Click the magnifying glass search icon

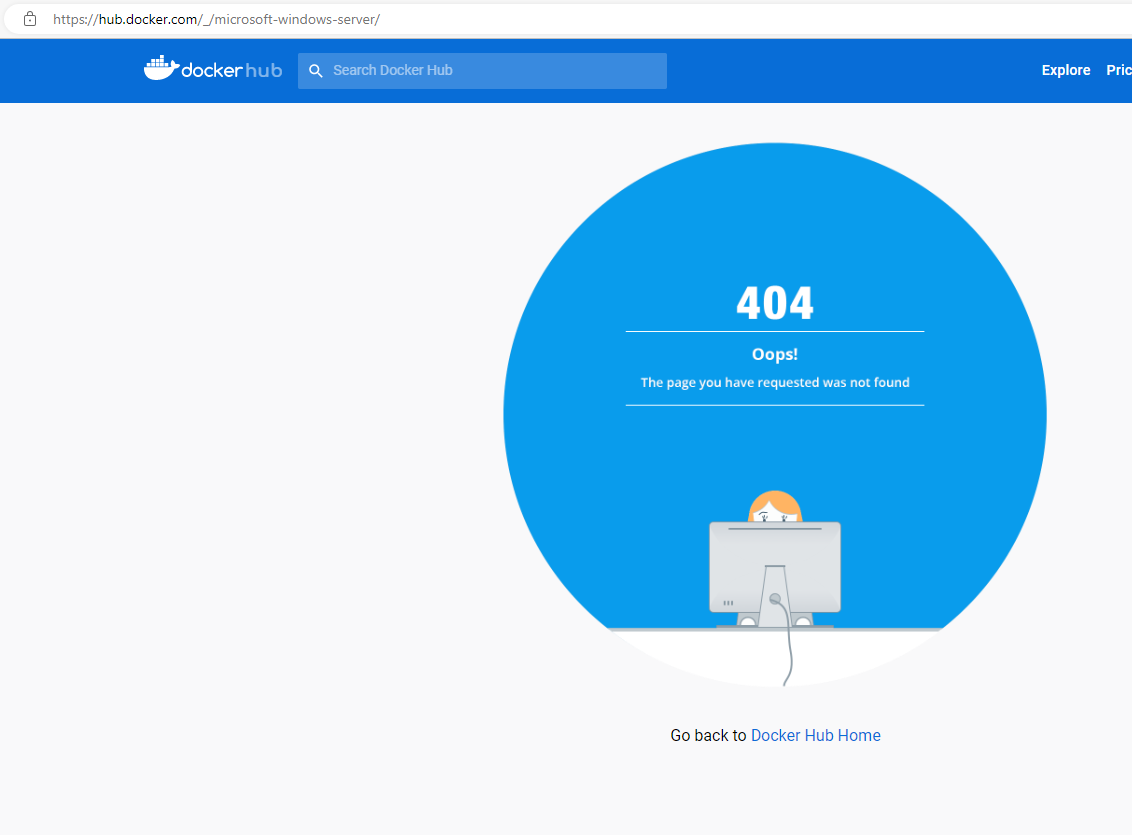[x=316, y=70]
